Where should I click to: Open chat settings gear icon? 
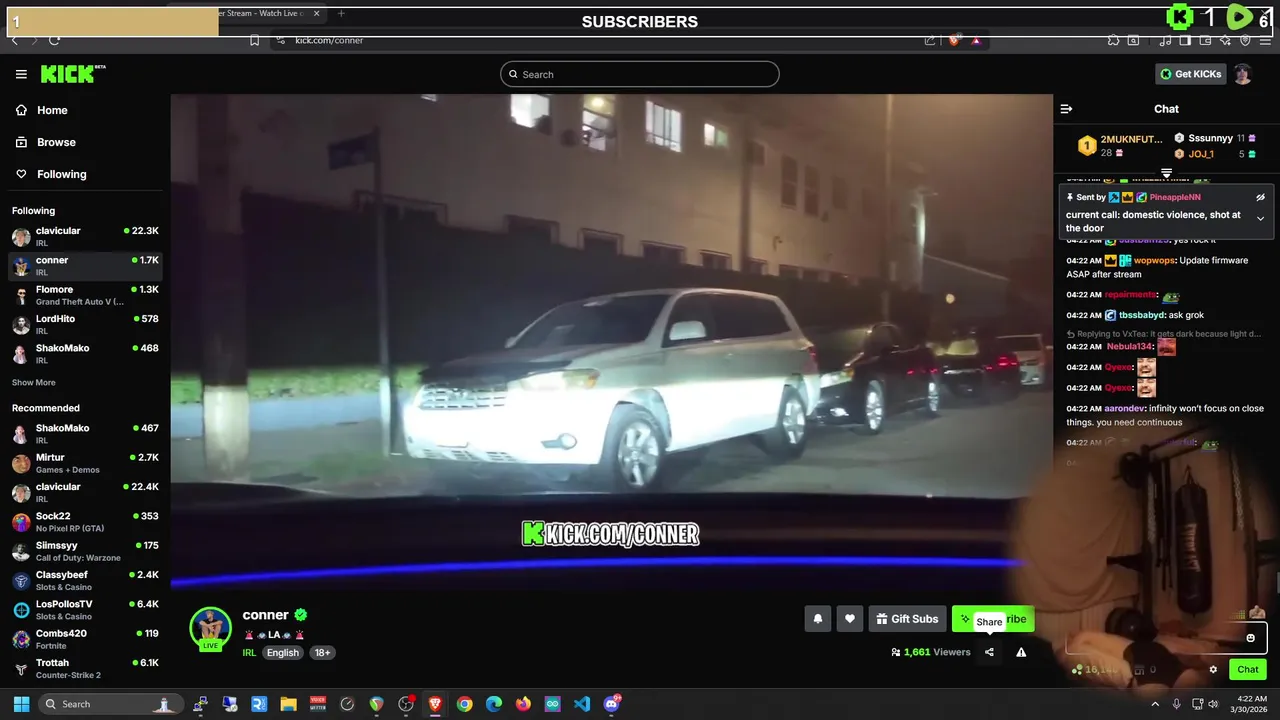coord(1213,670)
